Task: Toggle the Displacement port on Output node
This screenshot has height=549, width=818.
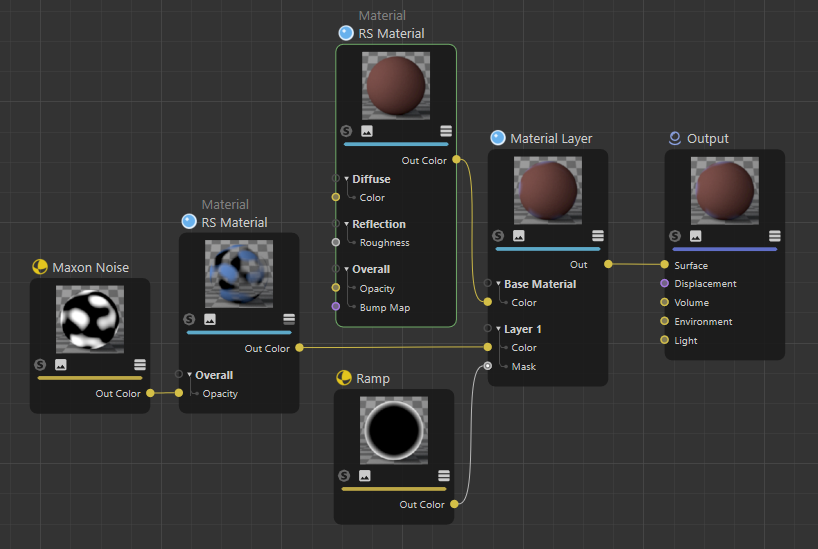Action: 664,284
